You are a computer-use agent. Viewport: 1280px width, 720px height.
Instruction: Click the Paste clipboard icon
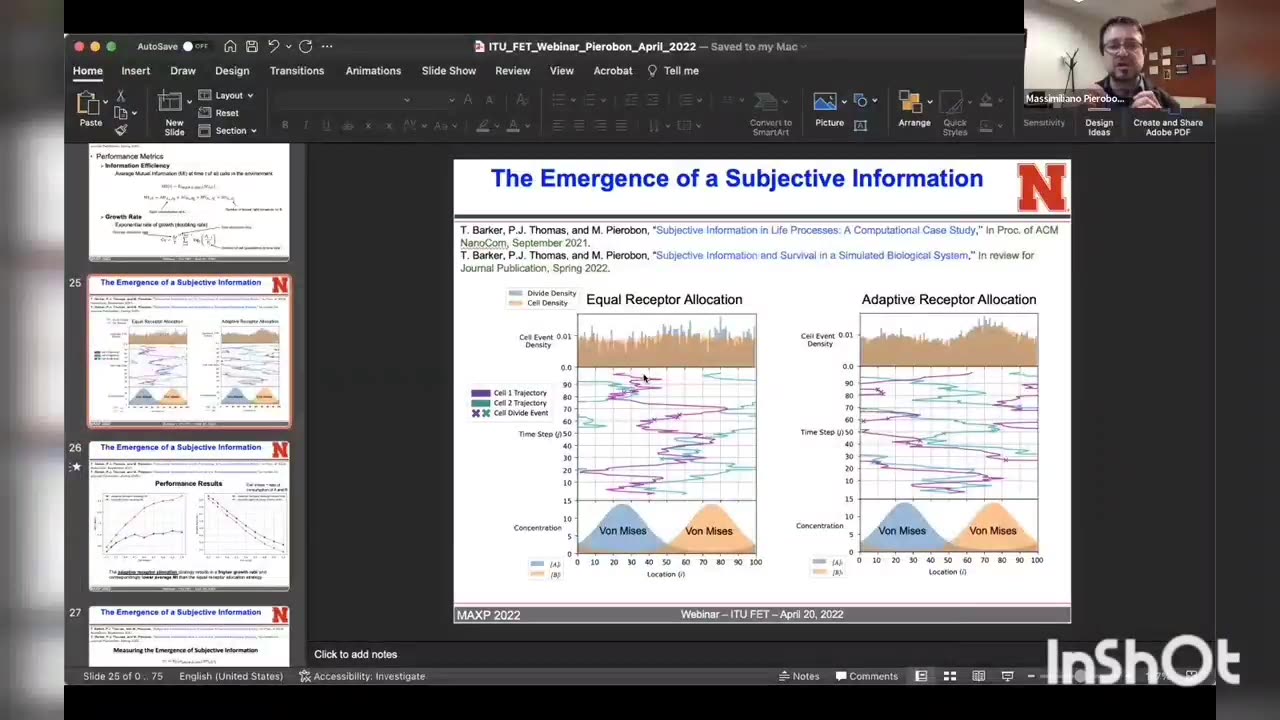click(x=88, y=103)
